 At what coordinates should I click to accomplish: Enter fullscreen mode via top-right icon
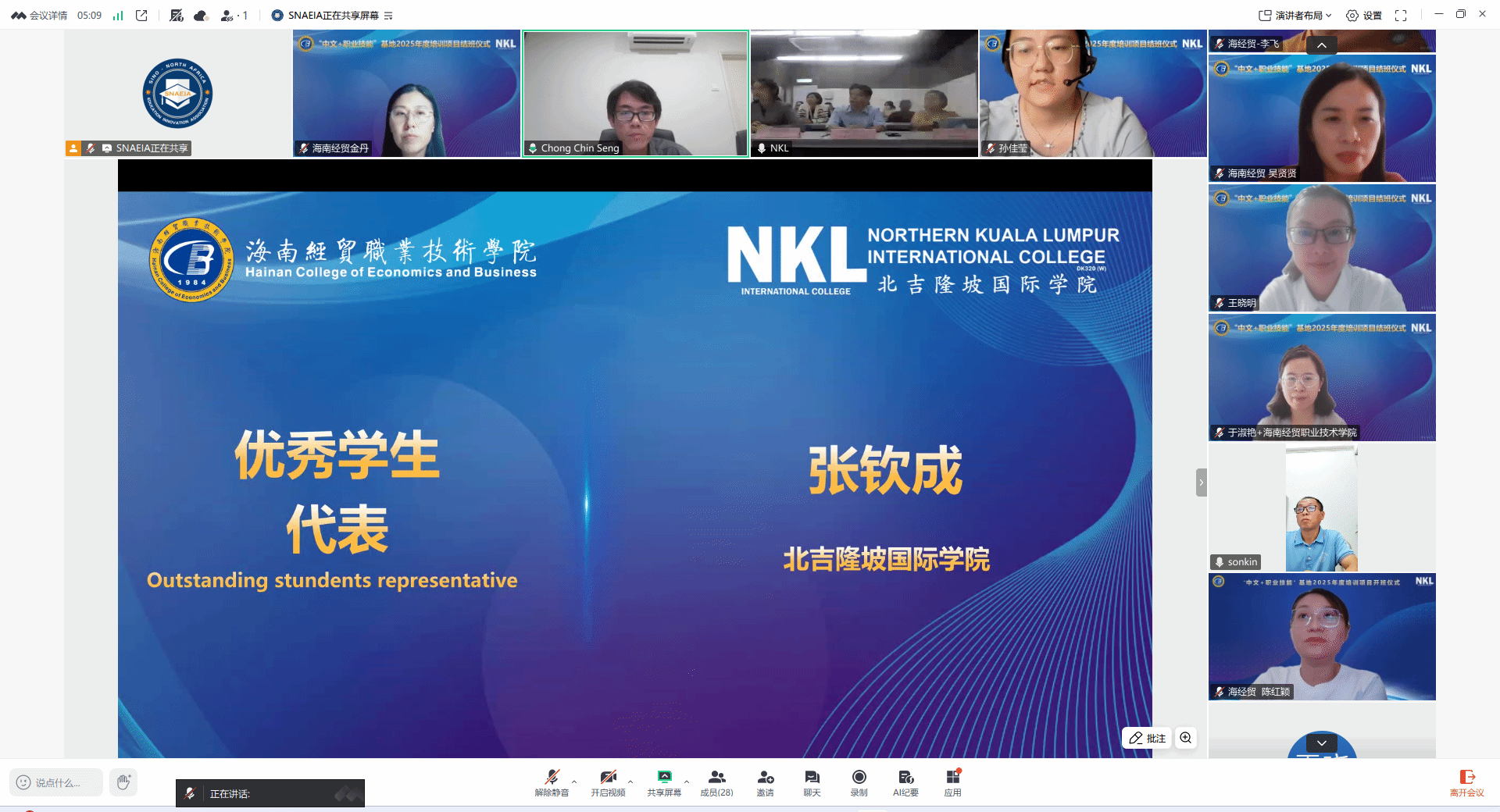click(1401, 16)
